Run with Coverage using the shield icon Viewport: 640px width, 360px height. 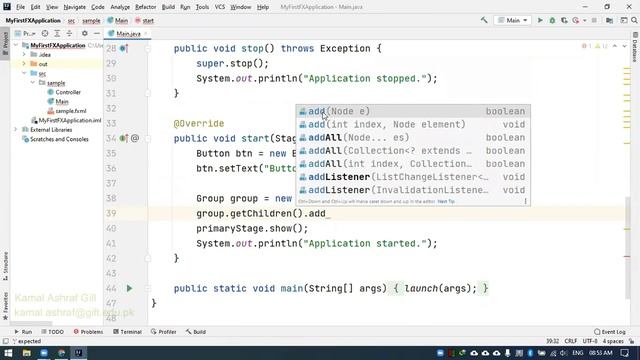coord(564,20)
